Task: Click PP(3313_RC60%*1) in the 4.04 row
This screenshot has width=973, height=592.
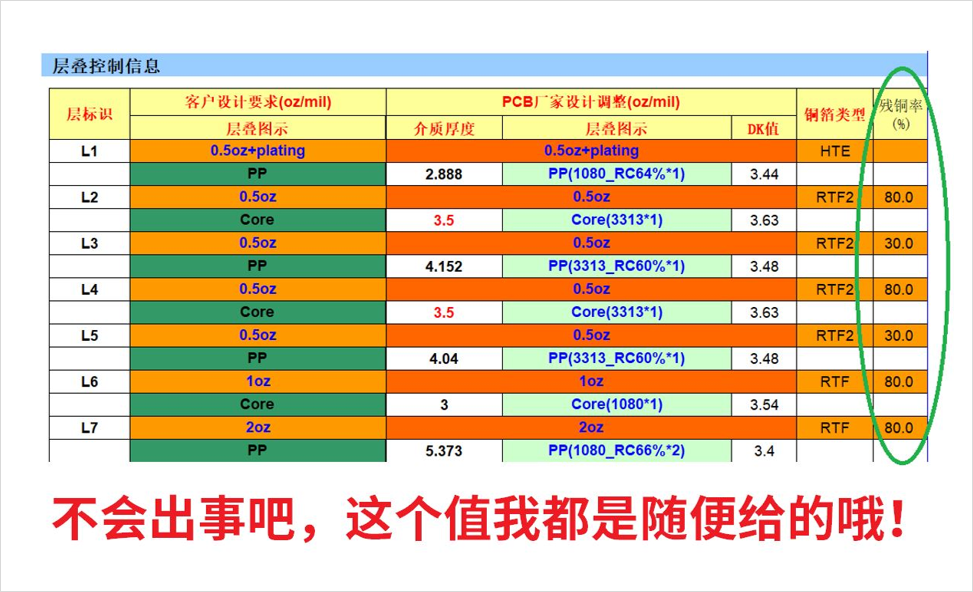Action: 617,359
